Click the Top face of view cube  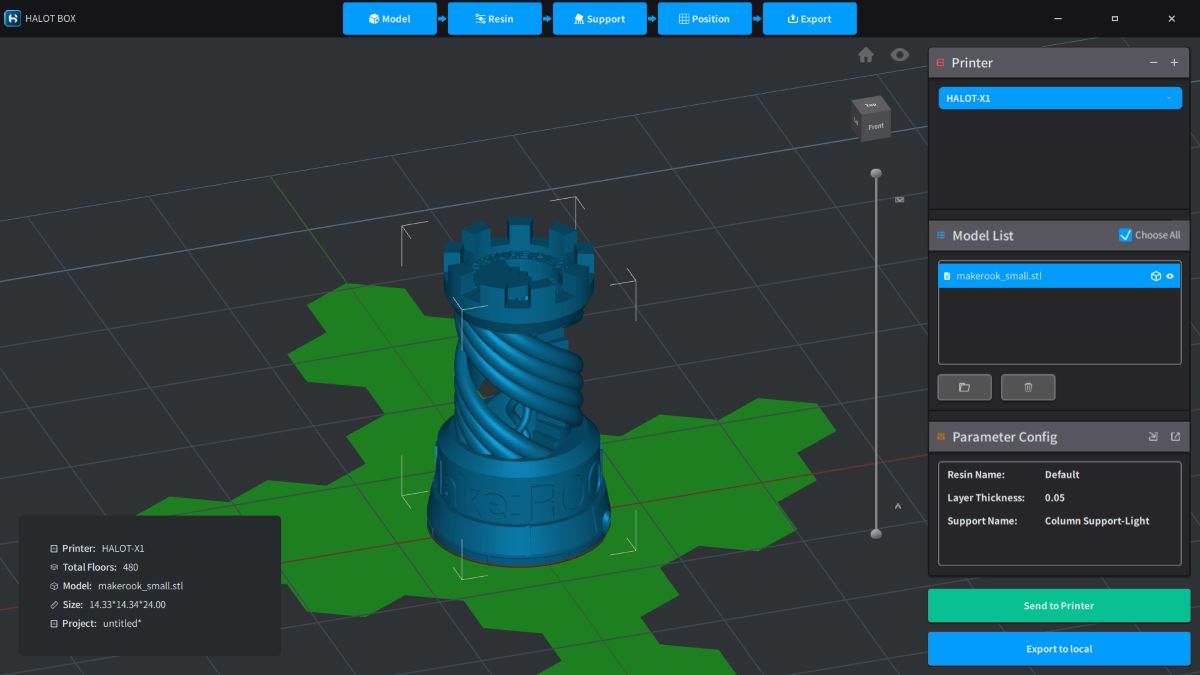coord(869,104)
